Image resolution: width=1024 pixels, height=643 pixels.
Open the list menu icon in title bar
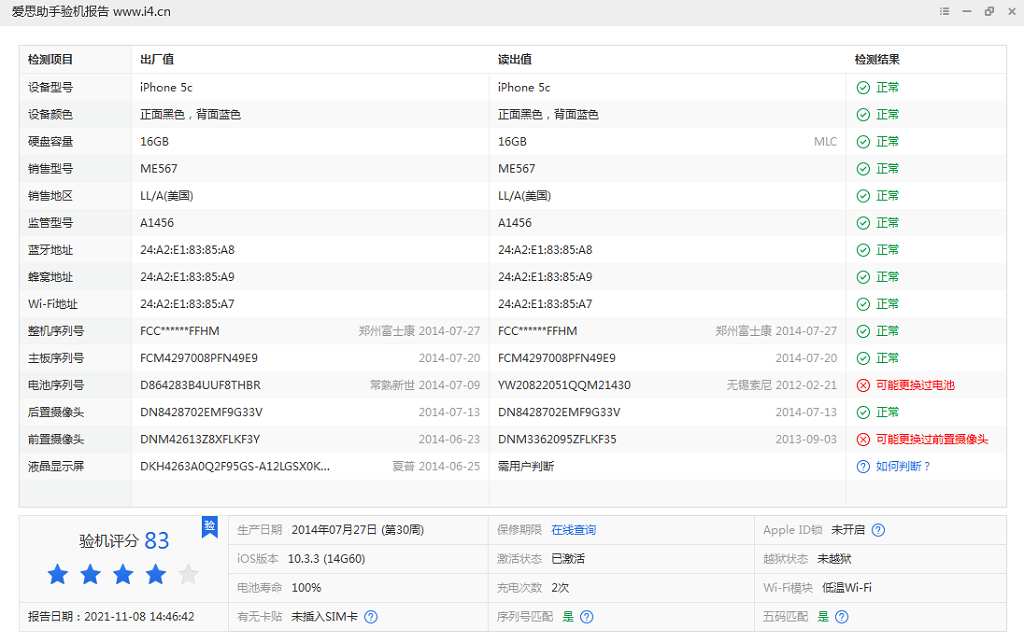coord(944,11)
